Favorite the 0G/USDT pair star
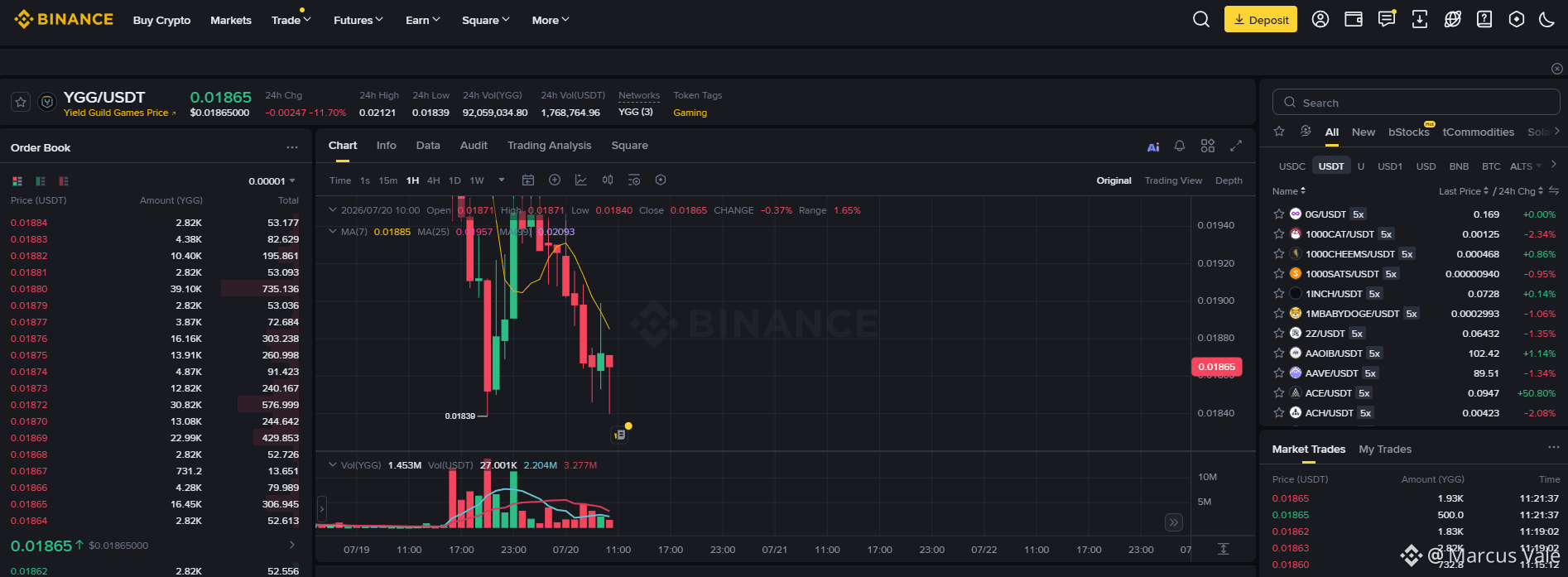1568x577 pixels. click(x=1279, y=214)
